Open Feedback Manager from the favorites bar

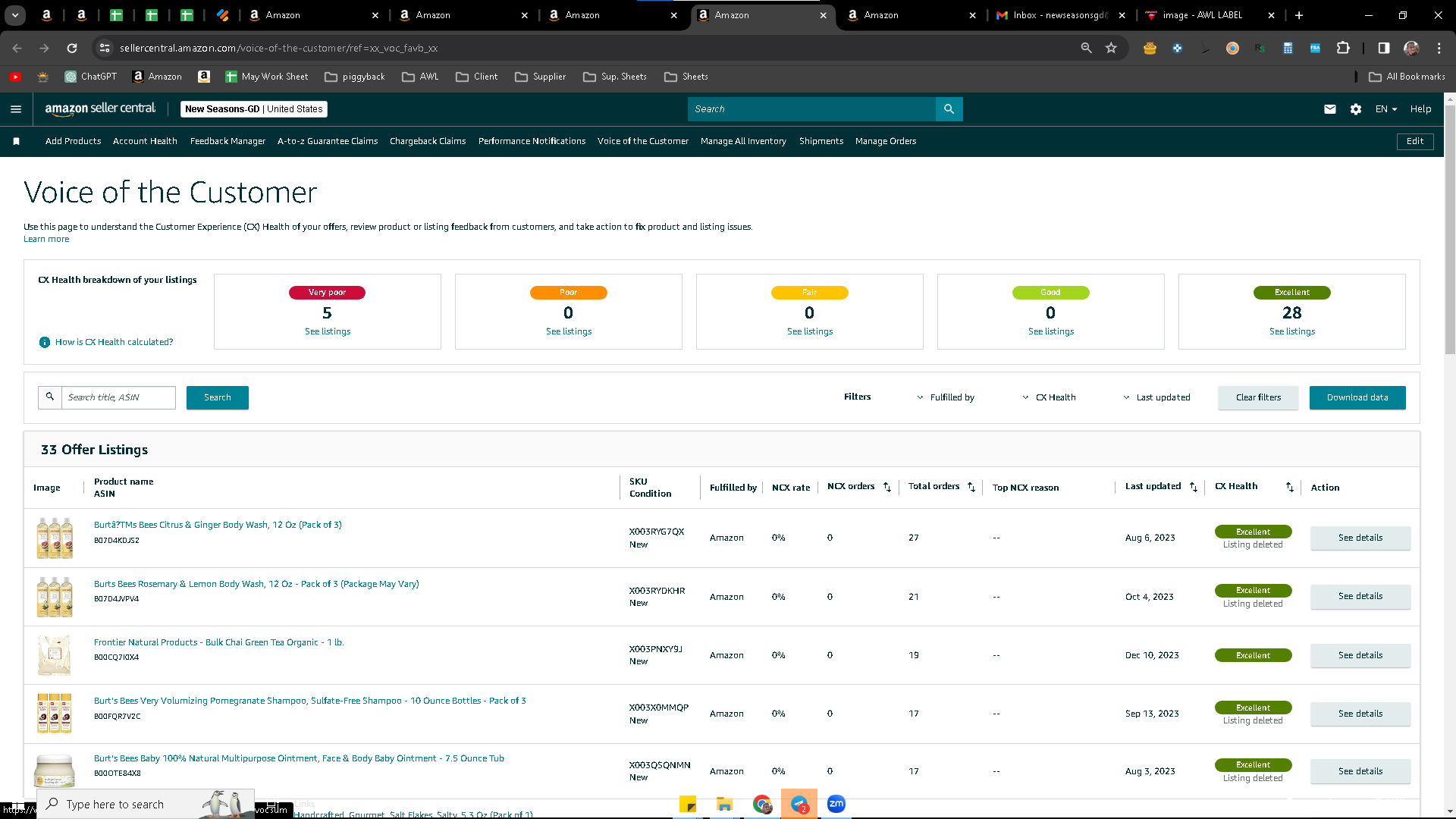227,141
